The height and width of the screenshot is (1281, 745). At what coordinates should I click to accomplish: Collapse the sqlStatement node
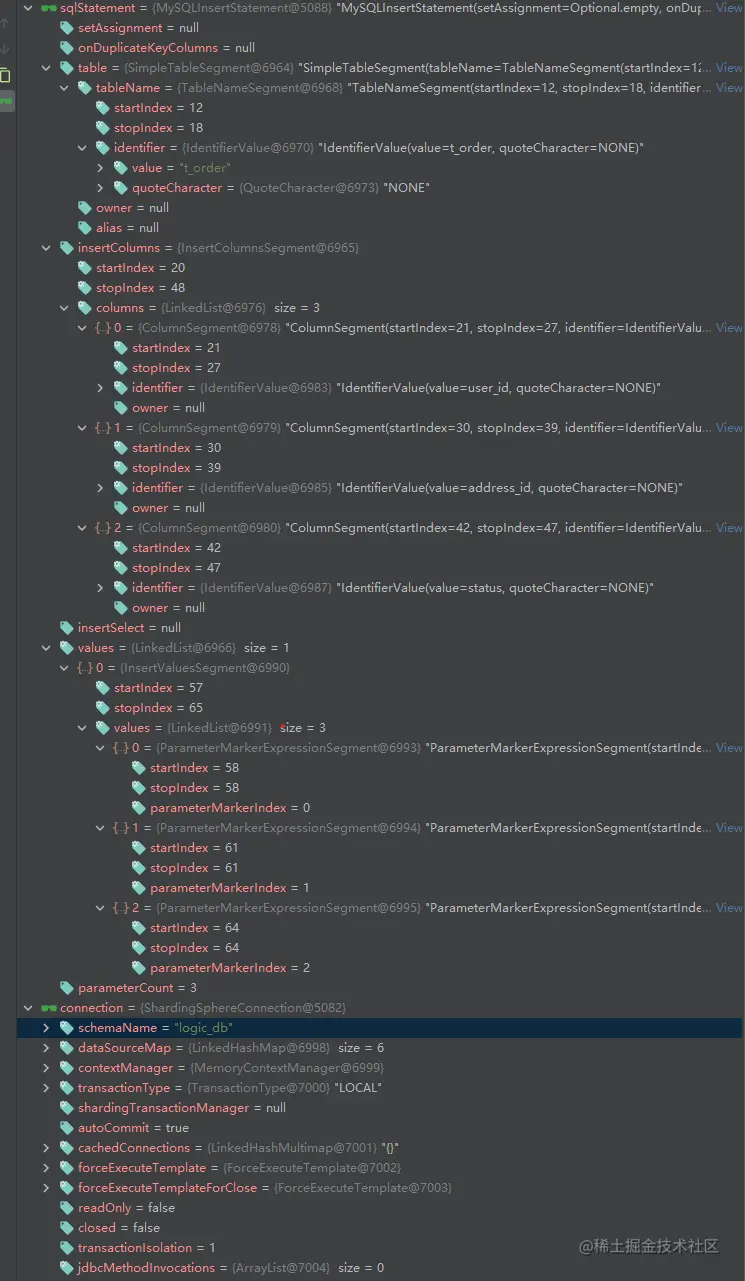tap(28, 8)
